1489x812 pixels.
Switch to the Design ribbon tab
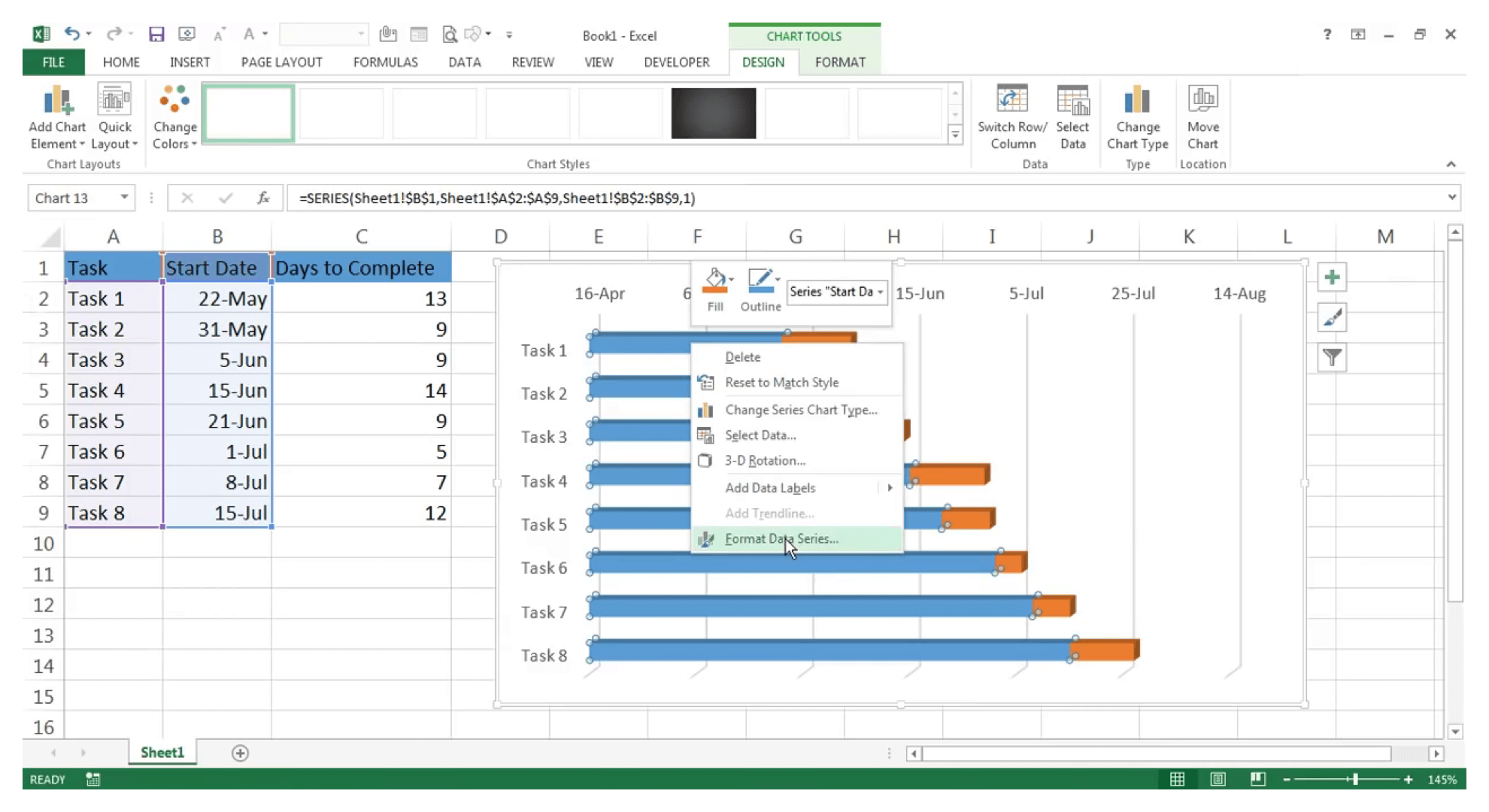point(763,61)
